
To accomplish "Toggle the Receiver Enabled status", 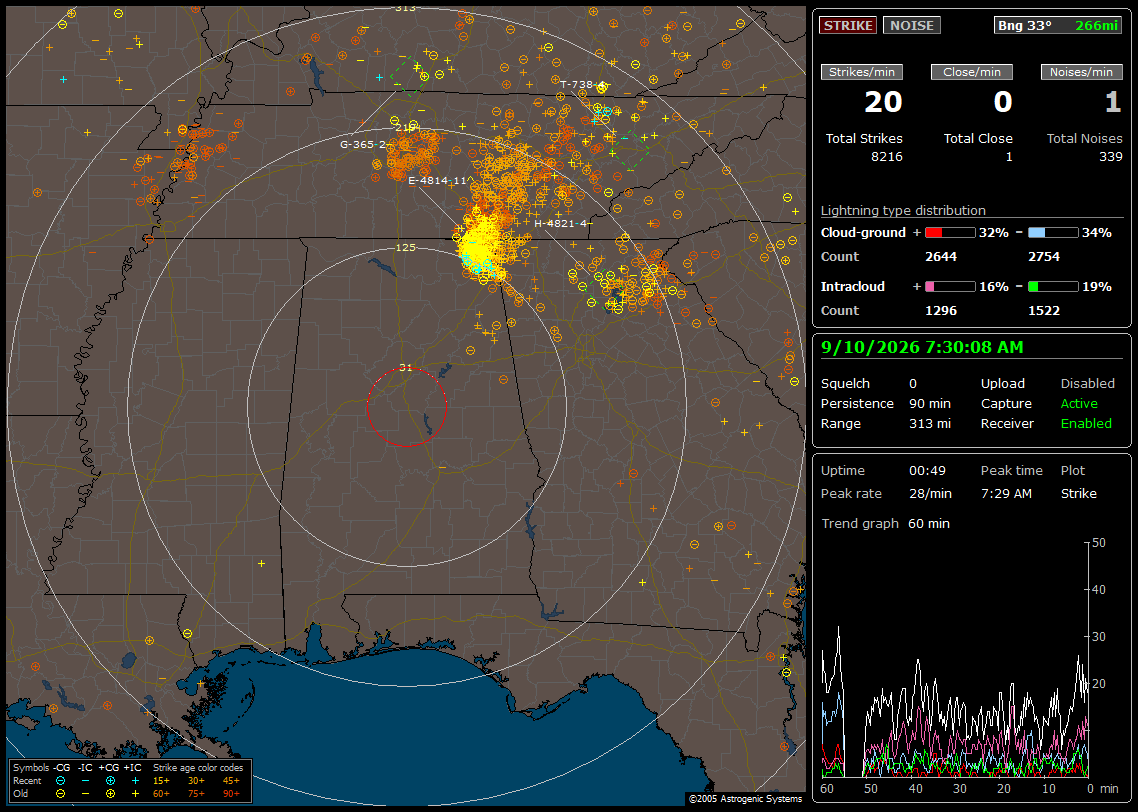I will pos(1086,424).
